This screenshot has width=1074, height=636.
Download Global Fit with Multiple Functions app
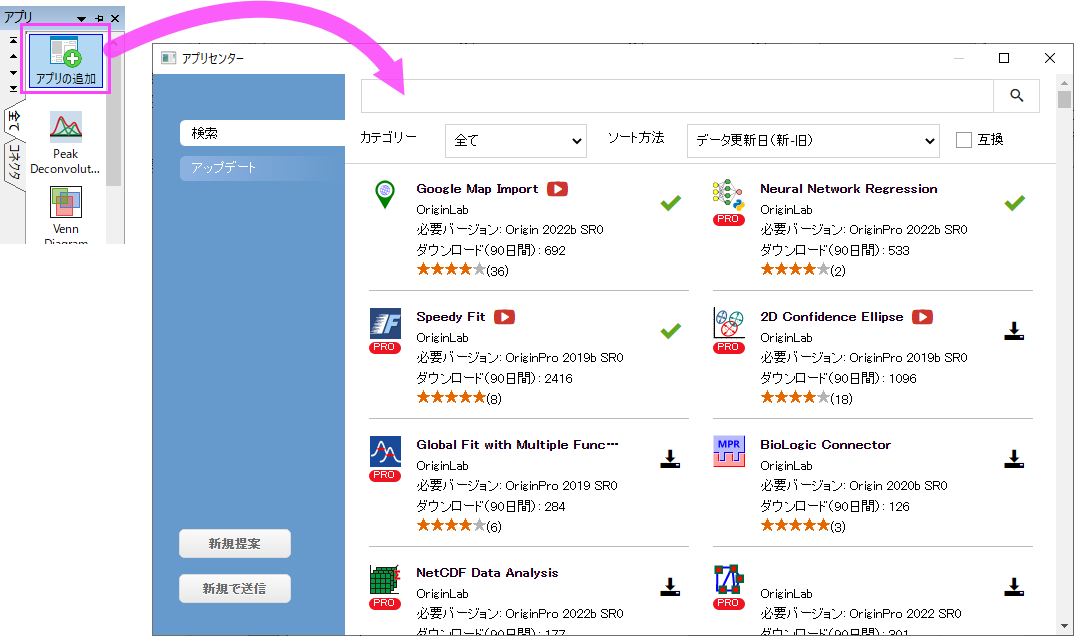[x=670, y=459]
